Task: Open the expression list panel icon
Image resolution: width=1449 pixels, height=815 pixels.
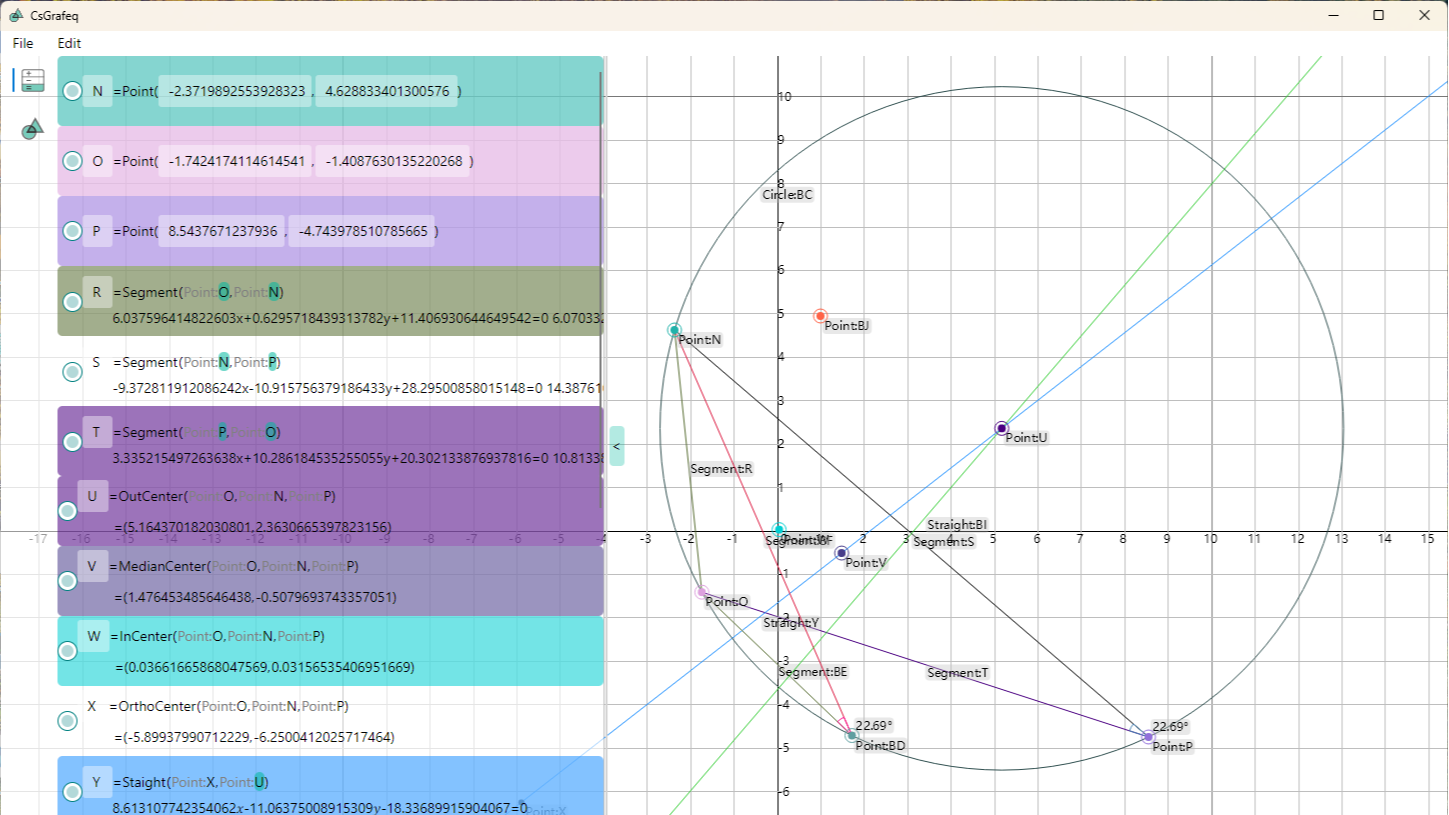Action: point(33,81)
